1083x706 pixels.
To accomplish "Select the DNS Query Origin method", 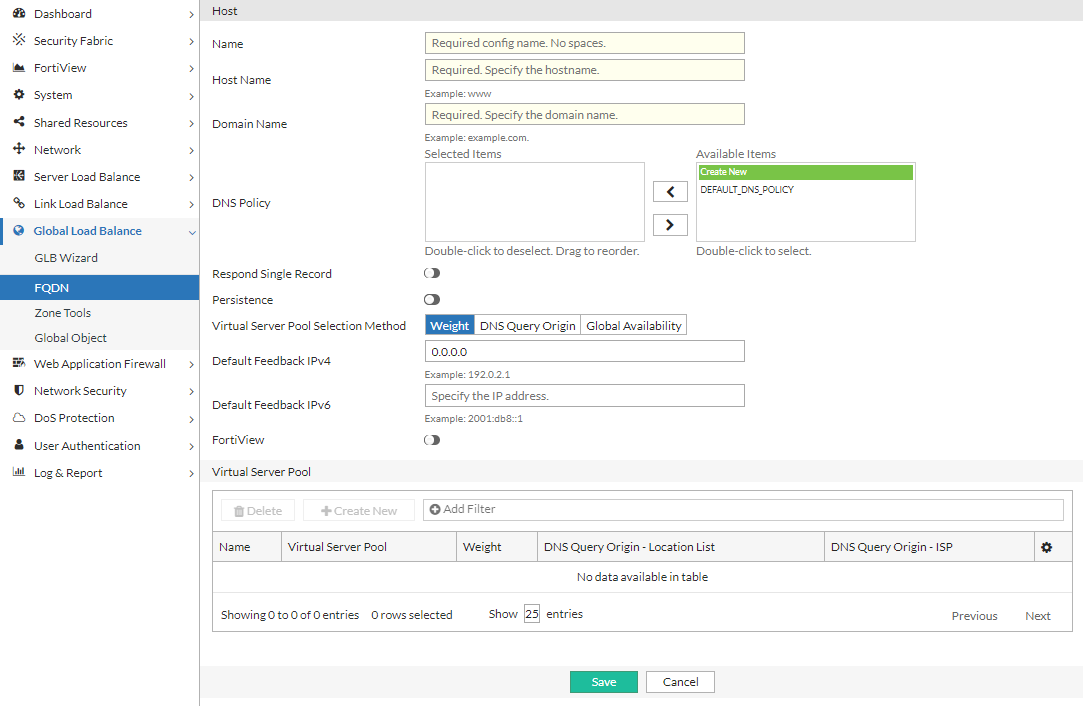I will [527, 326].
